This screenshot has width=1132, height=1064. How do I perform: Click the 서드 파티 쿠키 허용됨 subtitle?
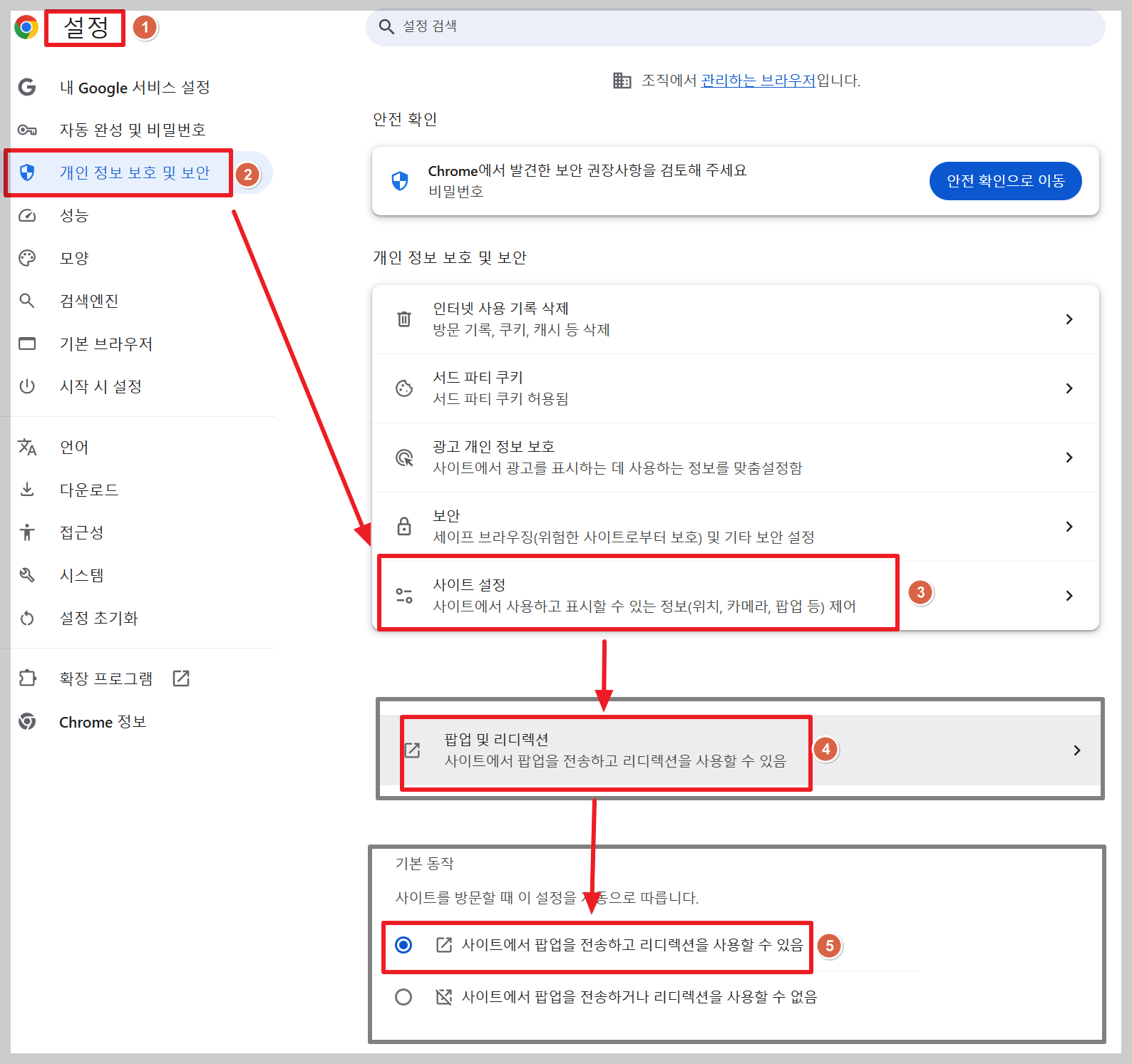coord(501,399)
